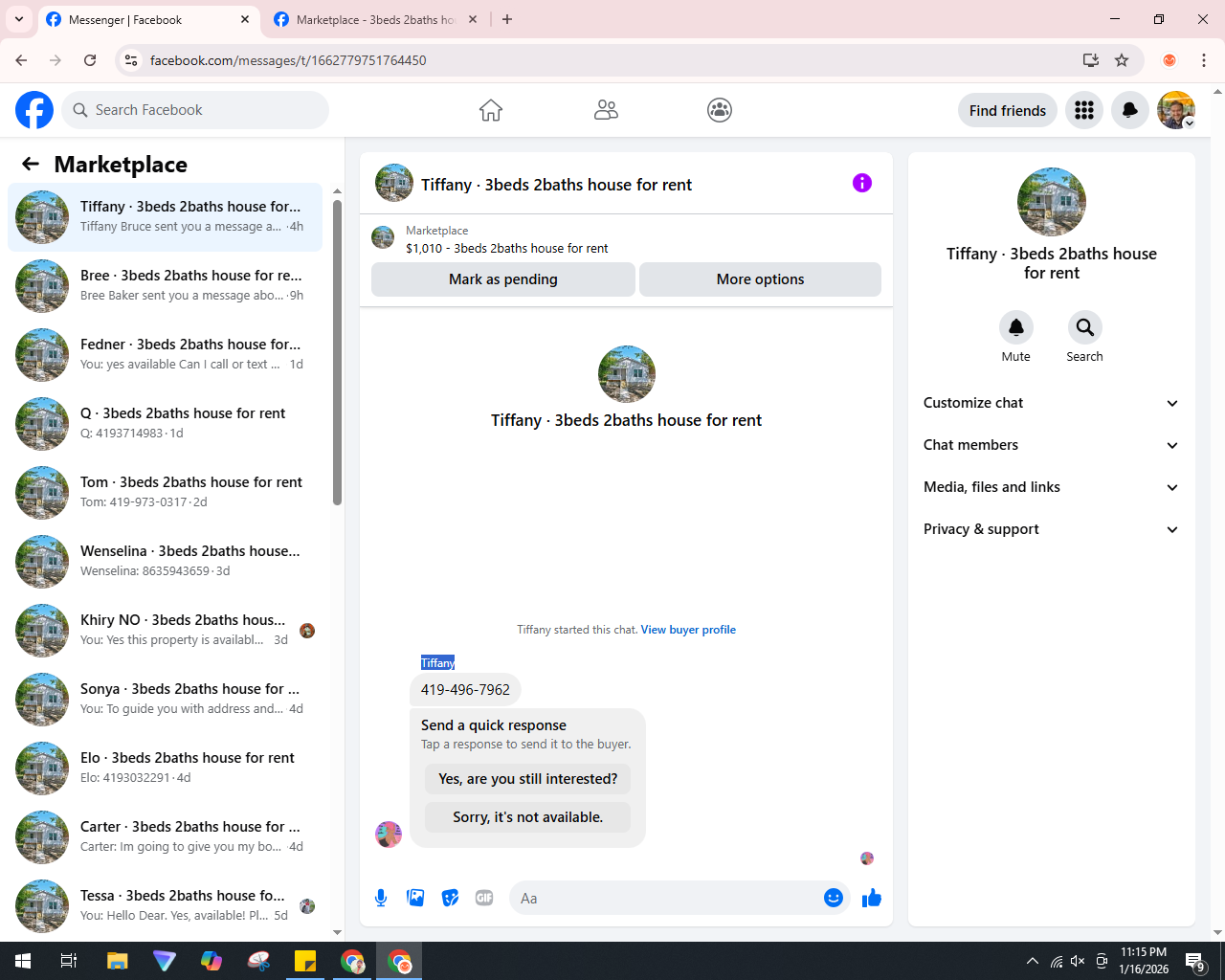Open the Groups icon in top navigation
Screen dimensions: 1225x980
[x=720, y=110]
